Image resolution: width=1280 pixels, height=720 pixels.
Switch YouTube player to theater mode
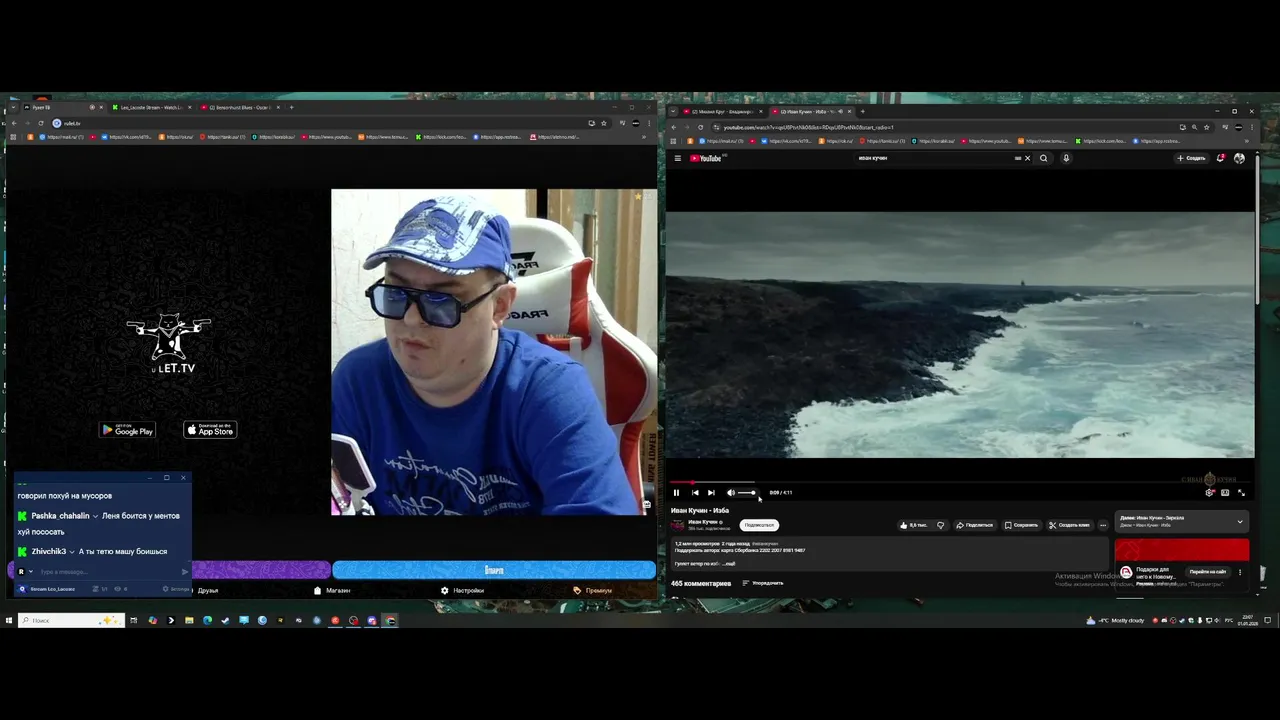1225,492
